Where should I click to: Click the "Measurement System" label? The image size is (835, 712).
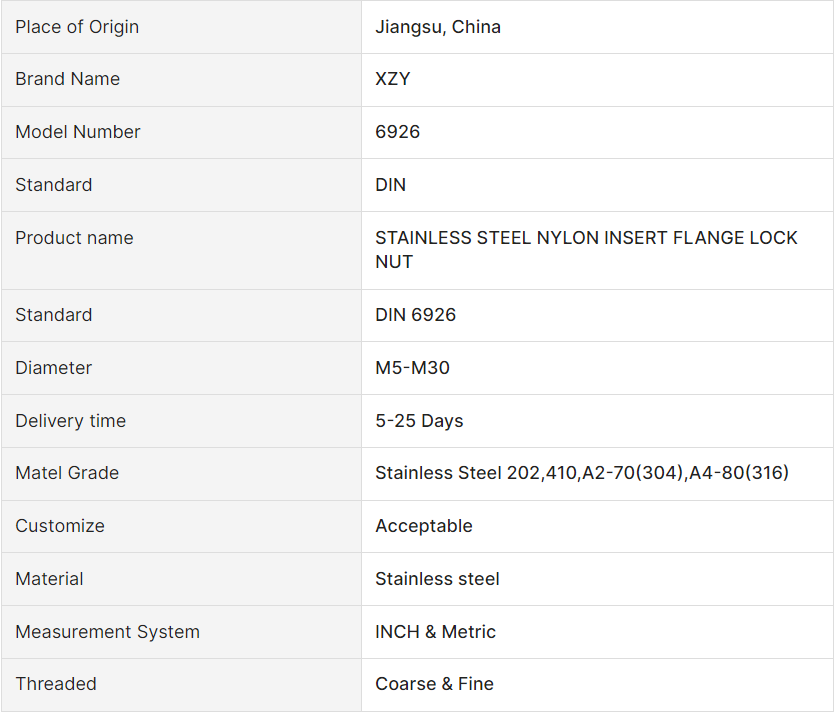point(107,632)
